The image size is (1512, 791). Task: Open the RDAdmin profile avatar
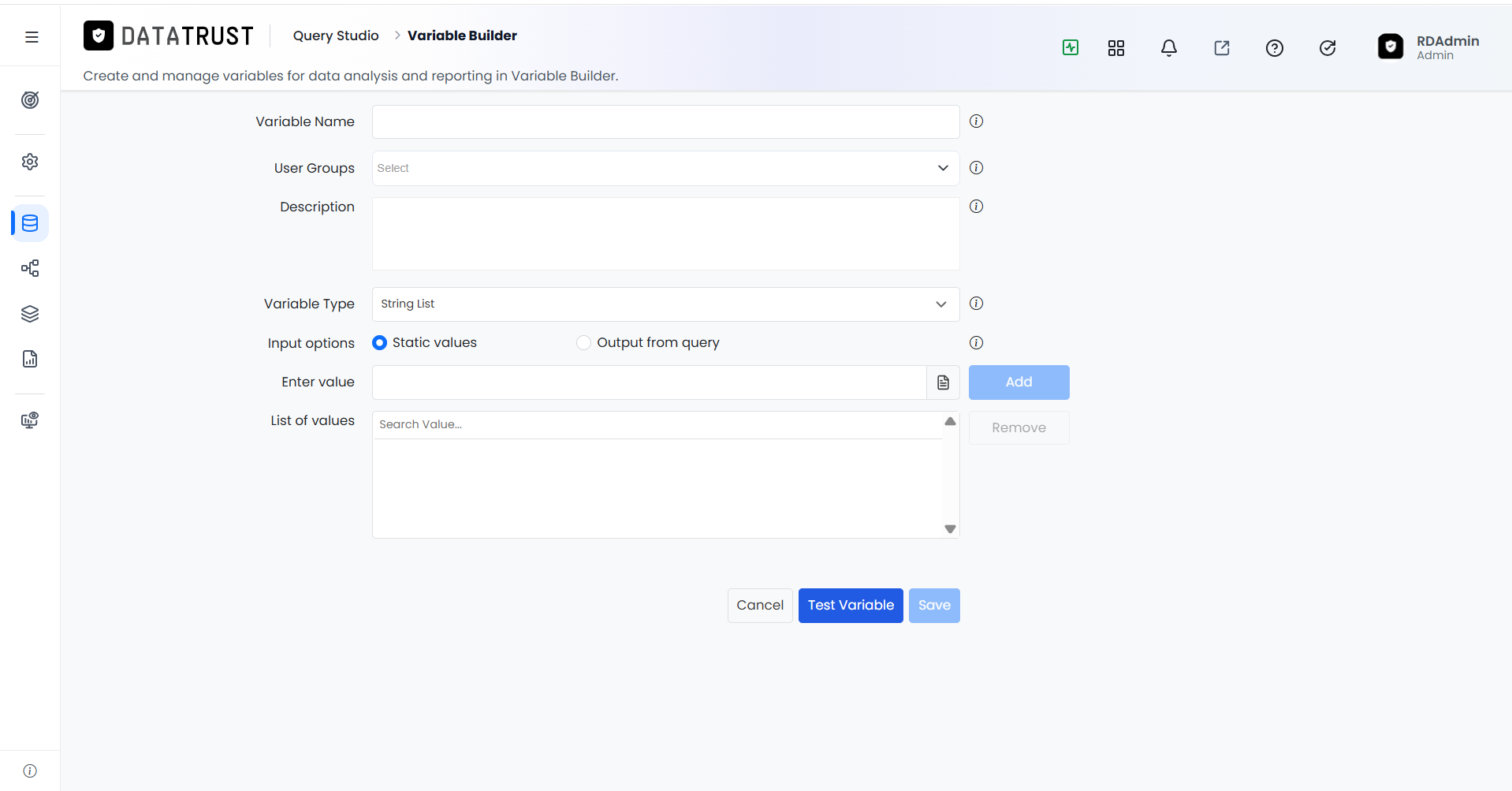[x=1391, y=47]
